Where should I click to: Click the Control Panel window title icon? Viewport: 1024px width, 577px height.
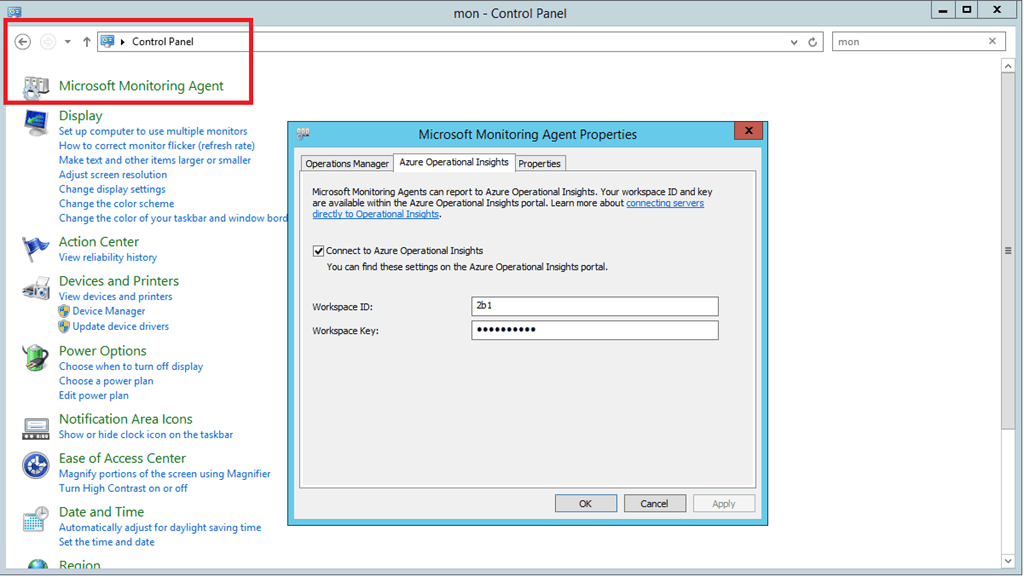click(x=14, y=12)
